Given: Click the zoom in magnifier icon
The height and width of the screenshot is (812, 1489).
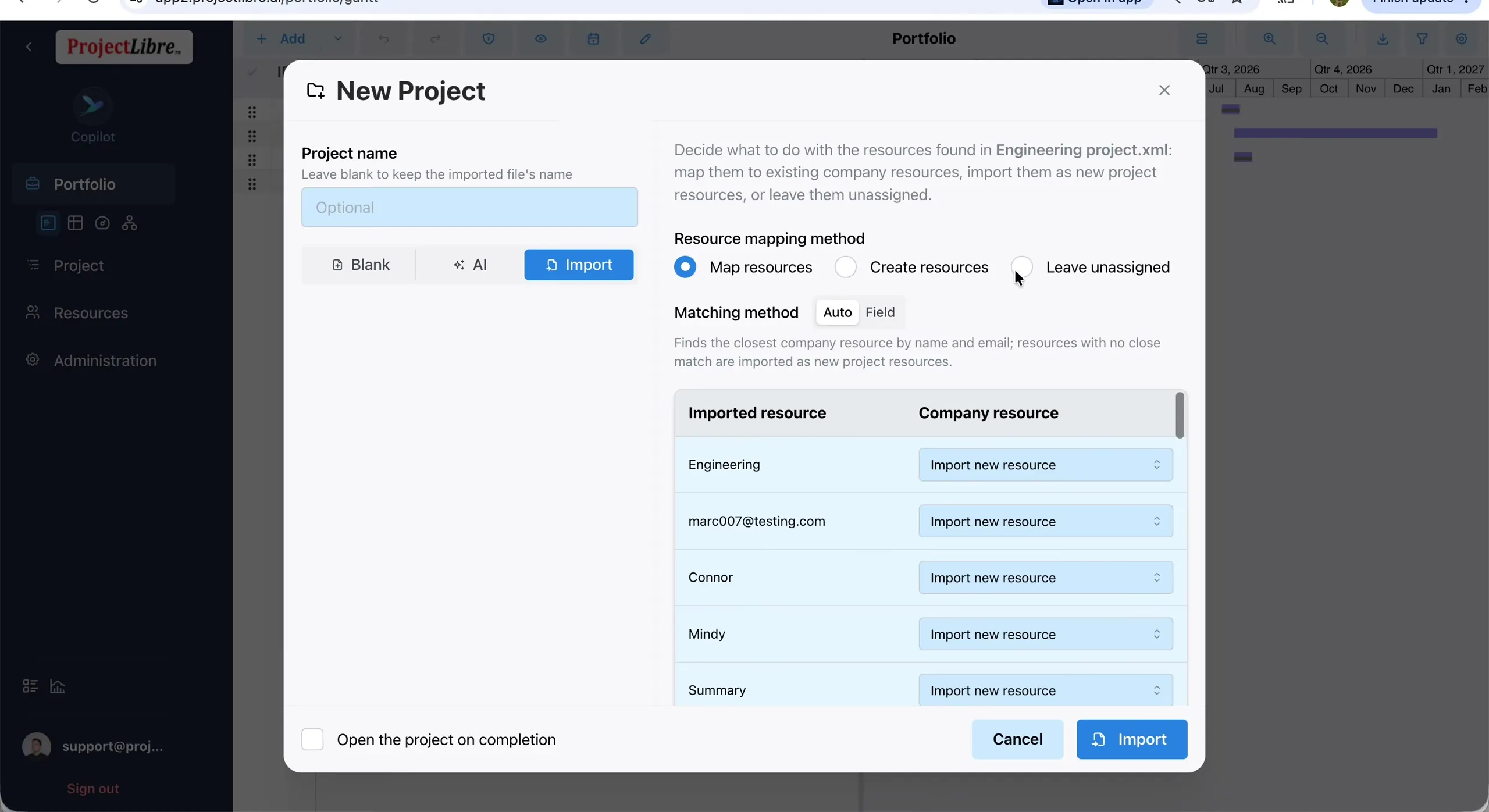Looking at the screenshot, I should pos(1270,39).
